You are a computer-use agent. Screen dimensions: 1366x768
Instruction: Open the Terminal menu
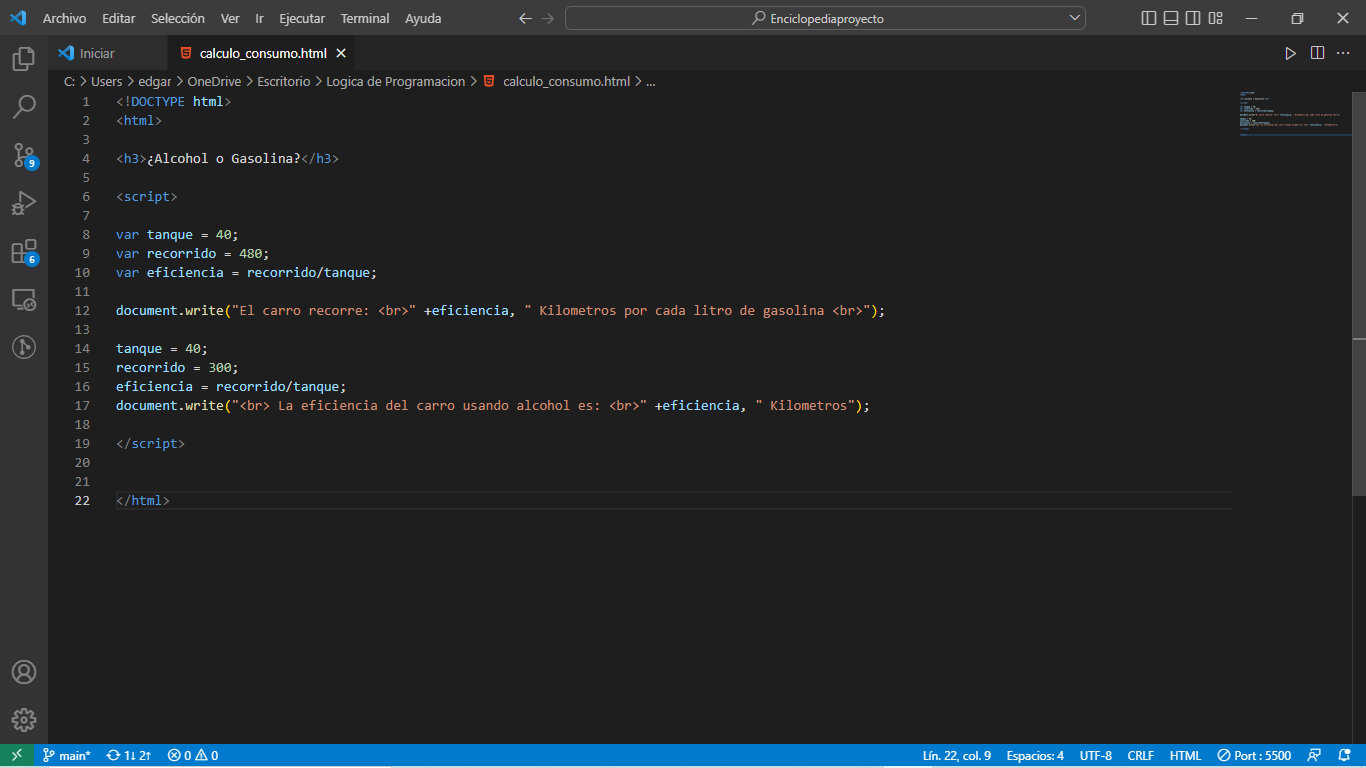365,18
